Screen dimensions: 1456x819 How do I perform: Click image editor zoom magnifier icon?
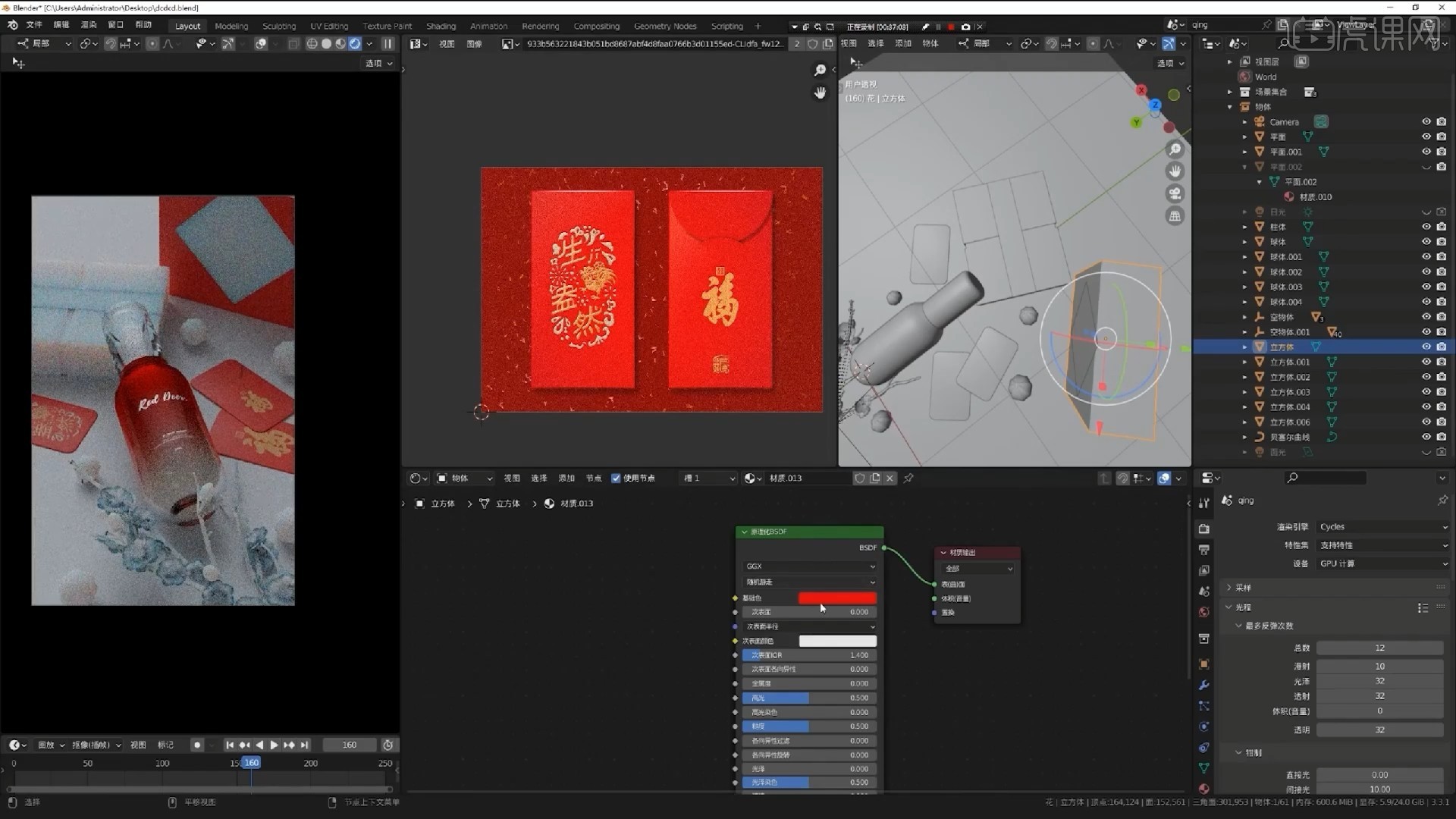pyautogui.click(x=820, y=70)
